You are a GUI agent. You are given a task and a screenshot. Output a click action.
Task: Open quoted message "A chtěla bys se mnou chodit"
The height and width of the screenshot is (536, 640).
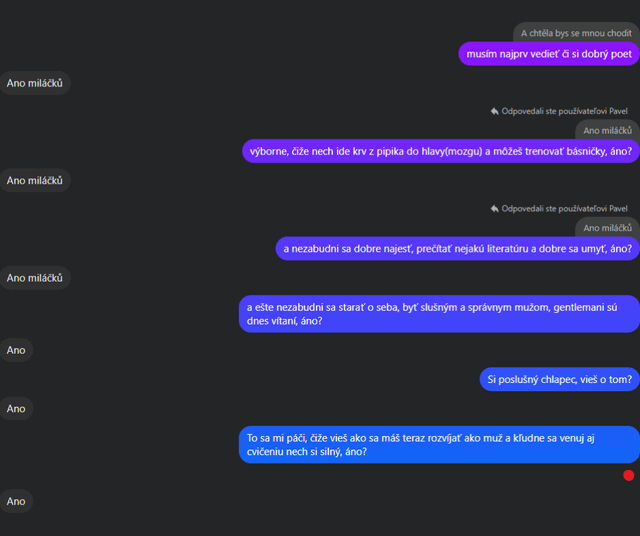coord(575,33)
